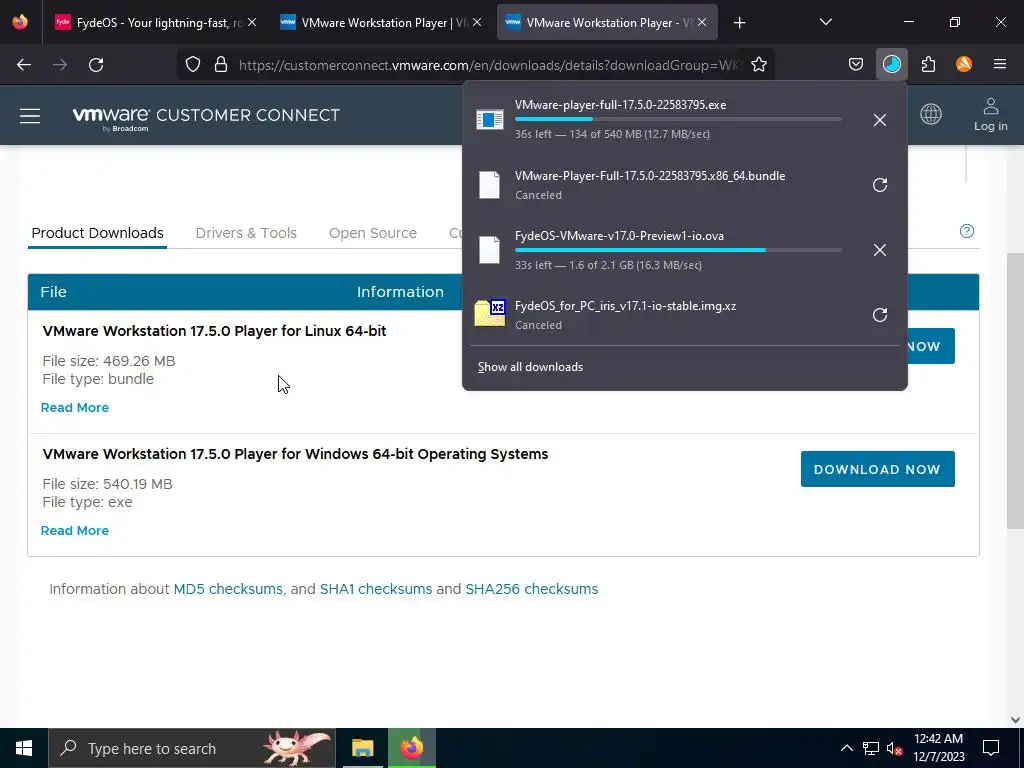1024x768 pixels.
Task: Click the Information column header
Action: tap(400, 292)
